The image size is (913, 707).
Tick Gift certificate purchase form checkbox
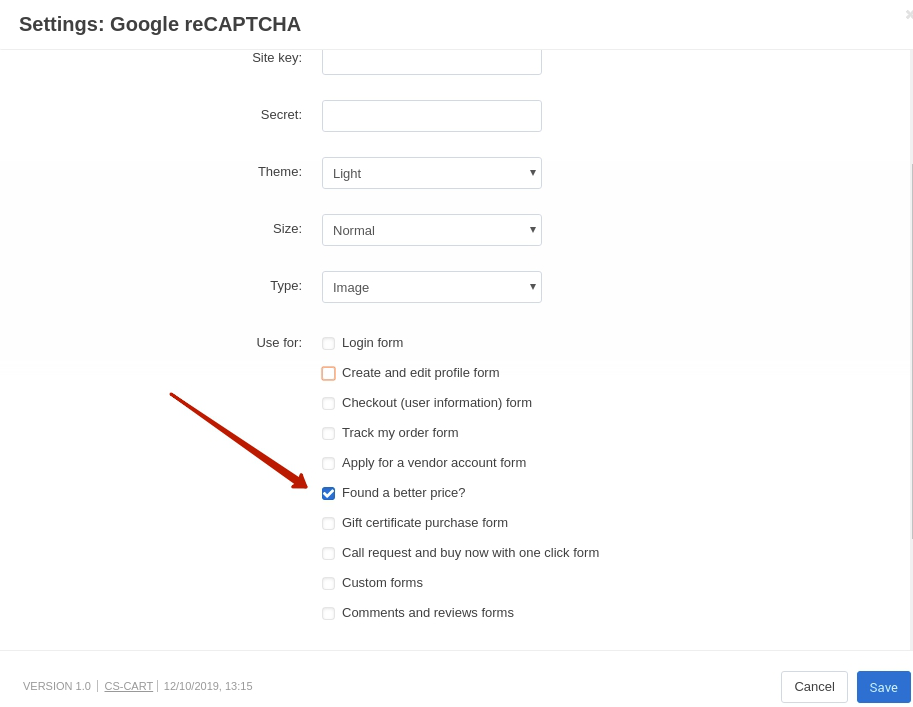tap(328, 524)
